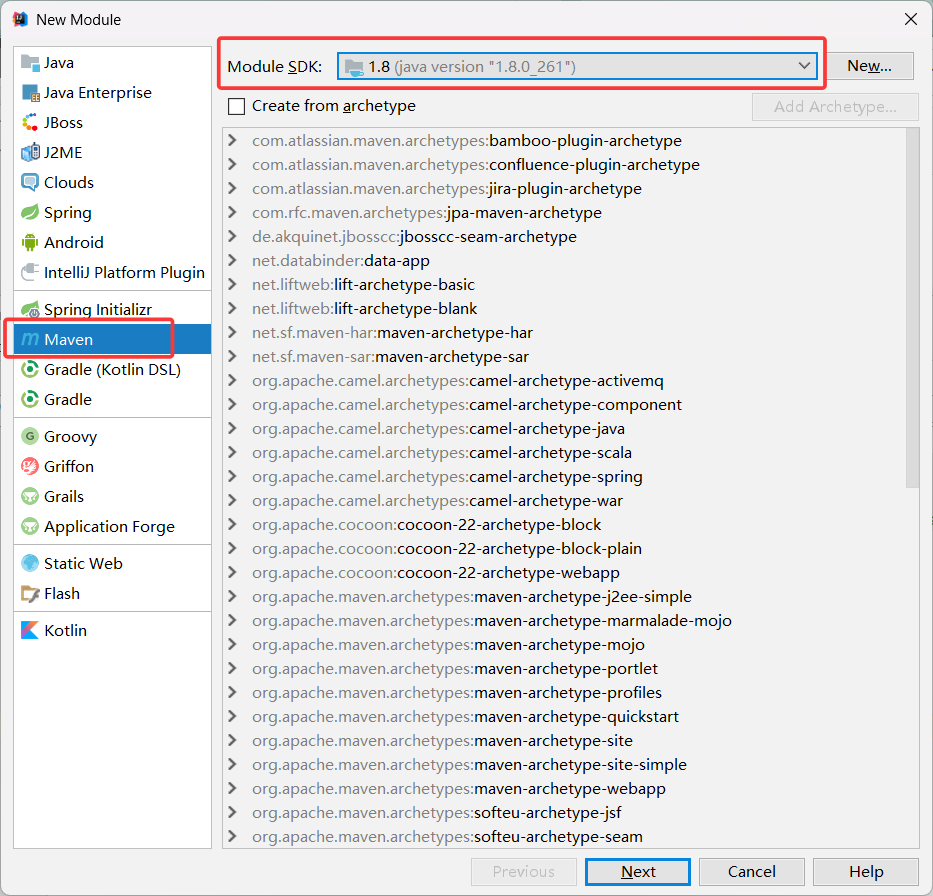Click the Static Web globe icon

point(30,563)
